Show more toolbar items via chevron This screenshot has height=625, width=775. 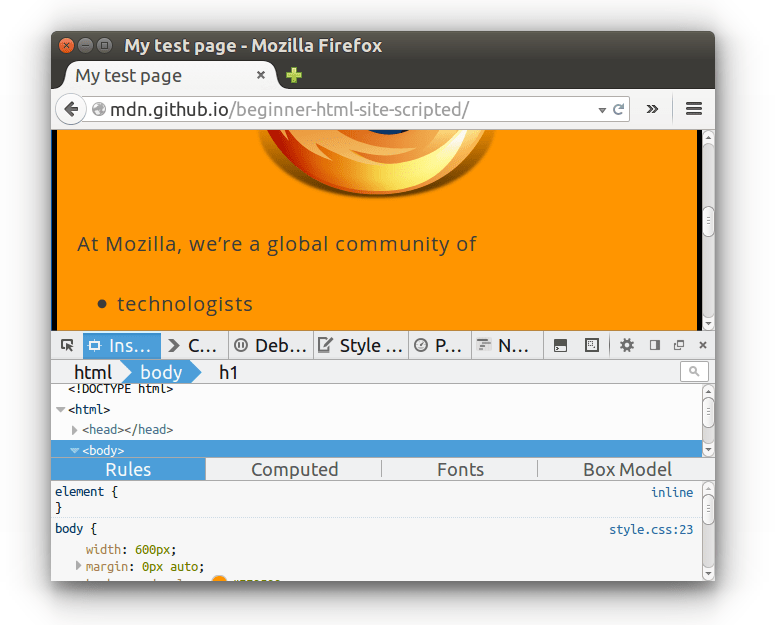pyautogui.click(x=652, y=109)
